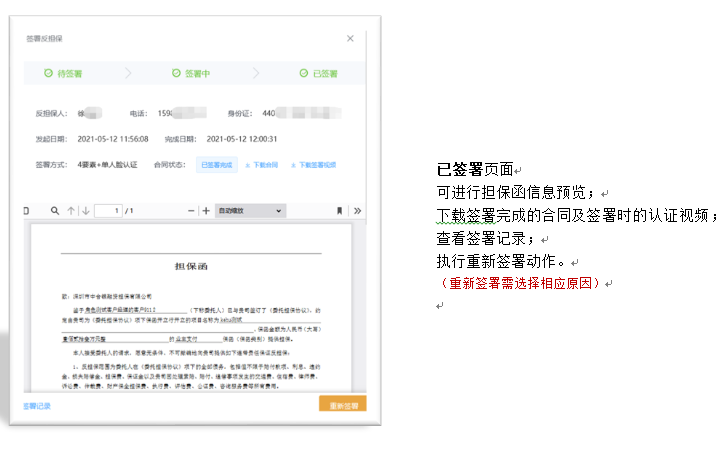Click the 已签署完成 status tag
This screenshot has width=725, height=450.
[216, 164]
